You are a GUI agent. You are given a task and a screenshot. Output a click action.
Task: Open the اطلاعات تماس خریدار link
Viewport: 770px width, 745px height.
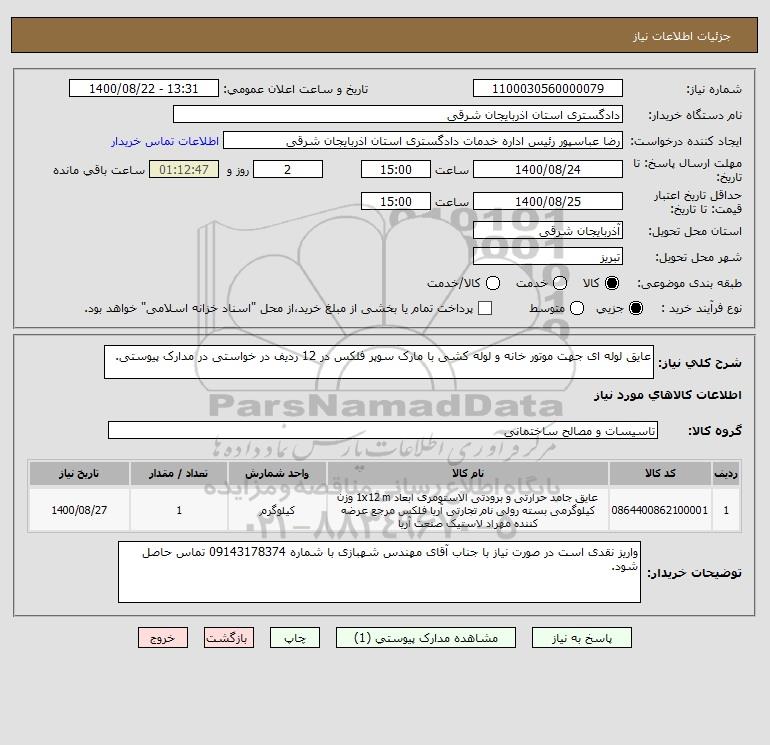point(165,141)
